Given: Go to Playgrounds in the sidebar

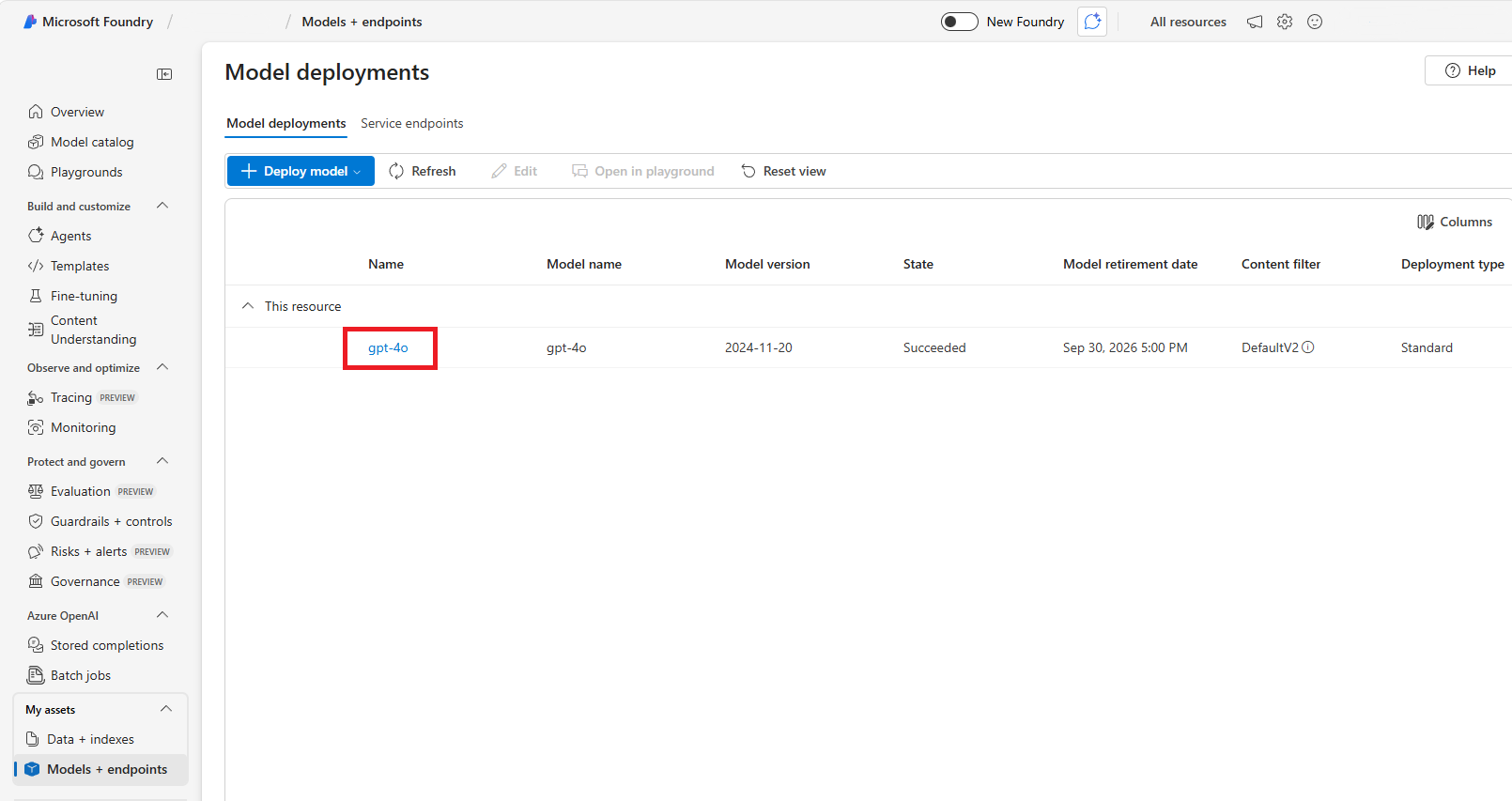Looking at the screenshot, I should coord(86,172).
